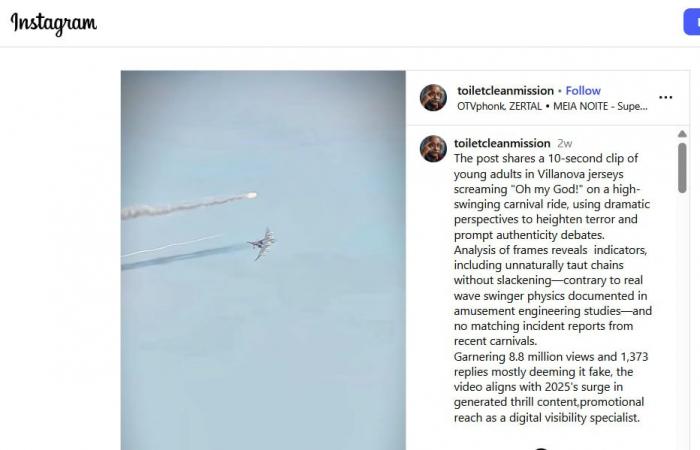Image resolution: width=700 pixels, height=450 pixels.
Task: Open the profile picture in post header
Action: click(433, 97)
